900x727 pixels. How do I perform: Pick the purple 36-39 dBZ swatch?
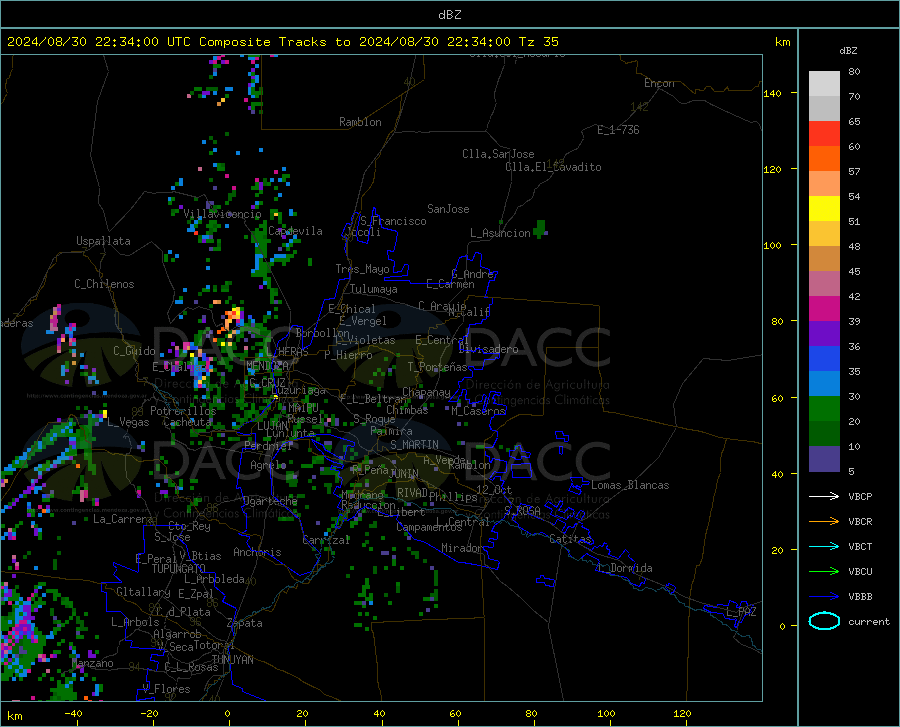pyautogui.click(x=824, y=334)
